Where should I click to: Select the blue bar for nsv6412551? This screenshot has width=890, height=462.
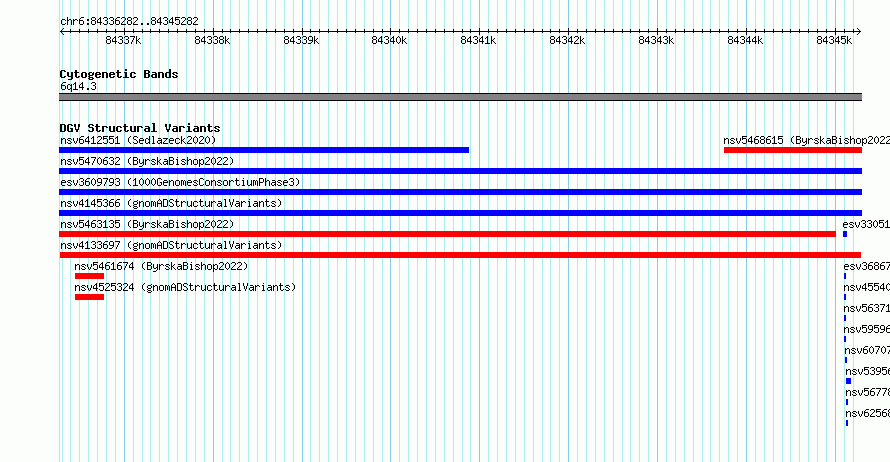264,150
